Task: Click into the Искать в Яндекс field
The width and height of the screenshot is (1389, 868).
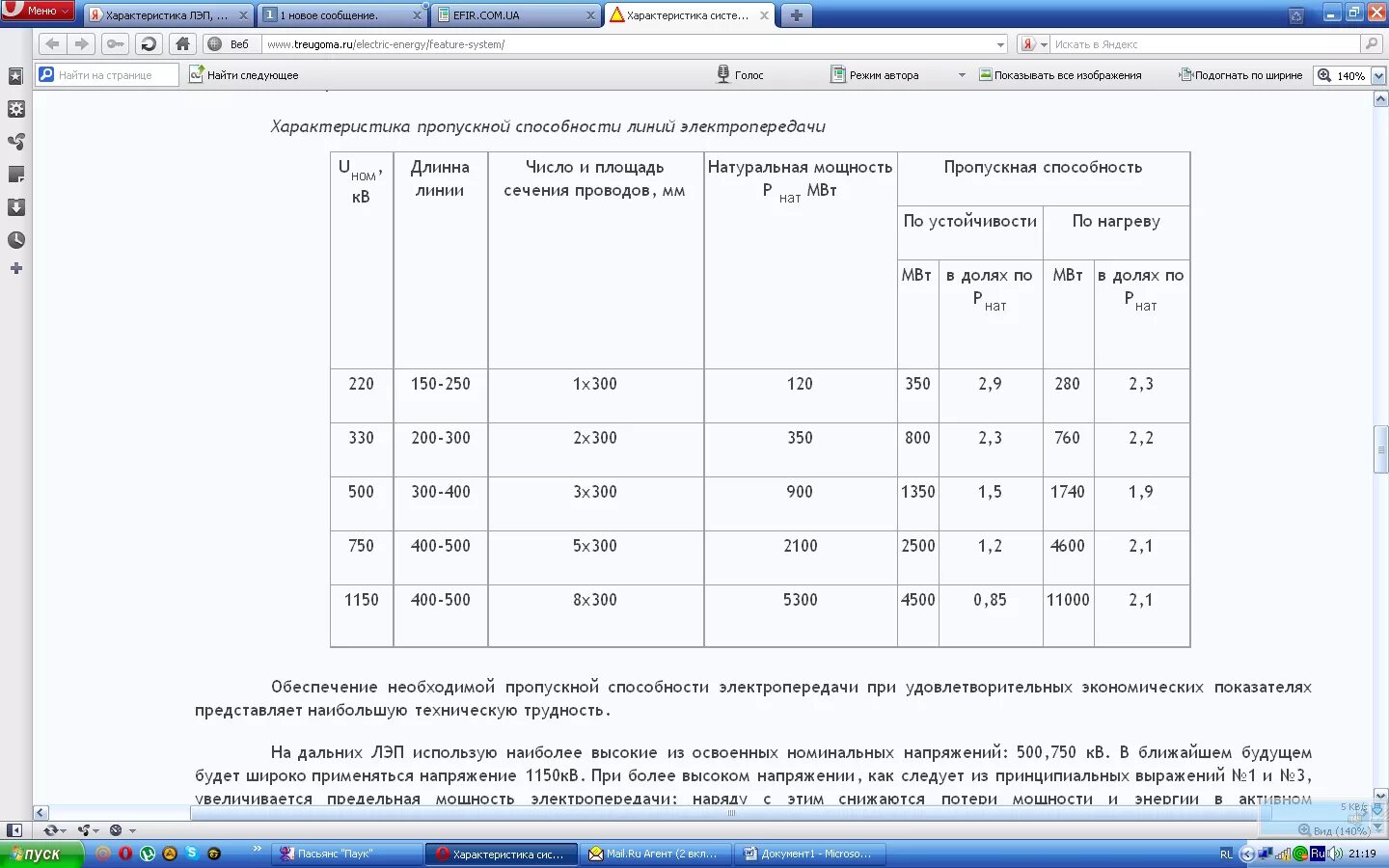Action: 1204,44
